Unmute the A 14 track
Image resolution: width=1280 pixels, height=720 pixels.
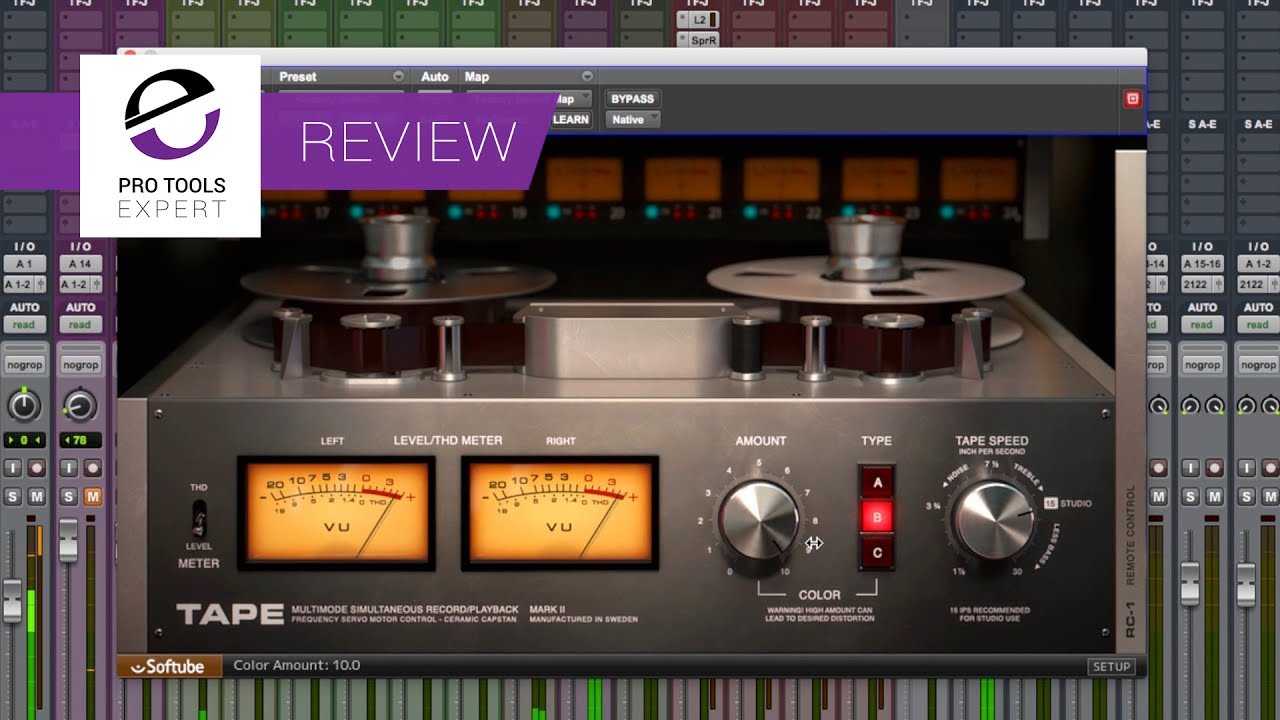92,497
